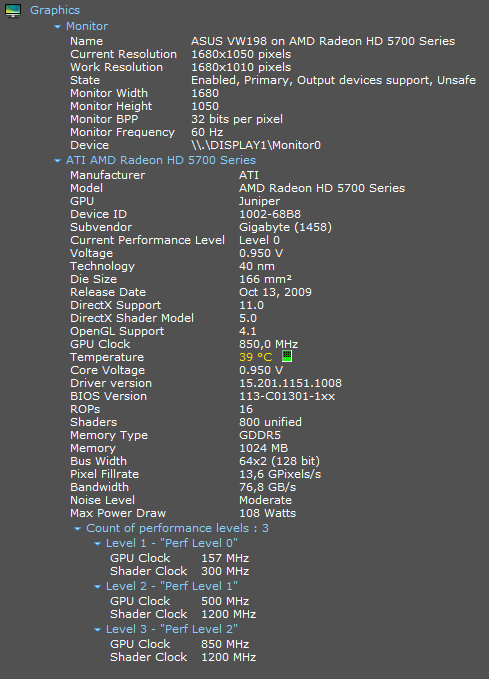489x679 pixels.
Task: Collapse Level 2 "Perf Level 1" arrow
Action: click(x=97, y=587)
